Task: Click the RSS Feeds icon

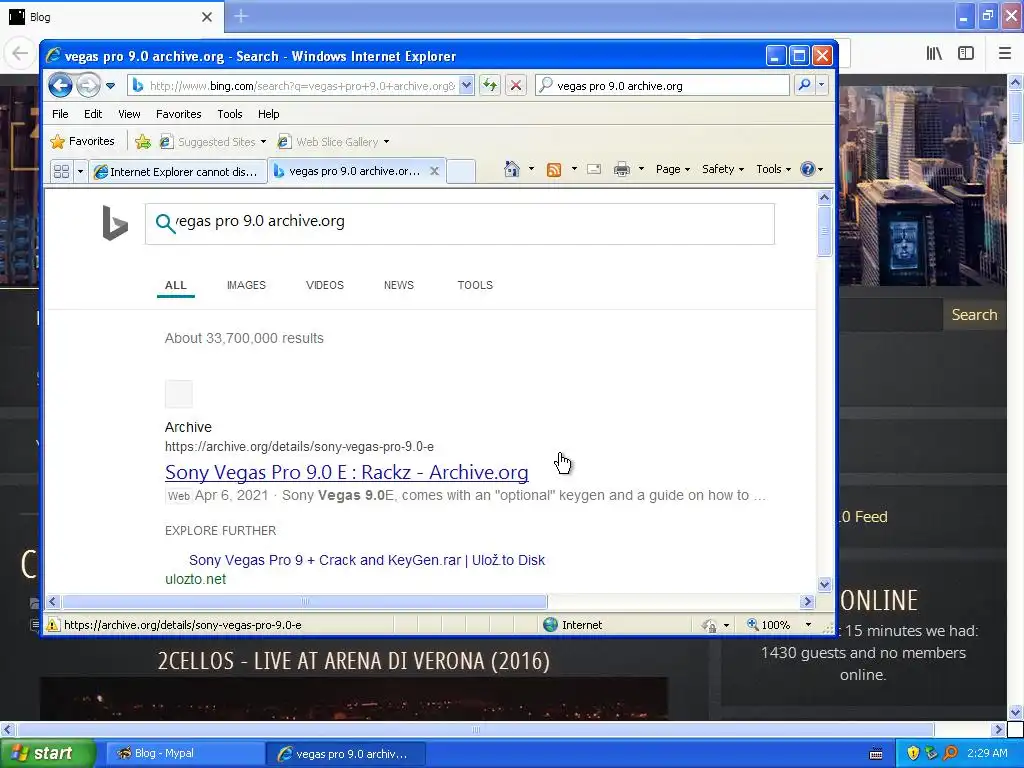Action: (554, 170)
